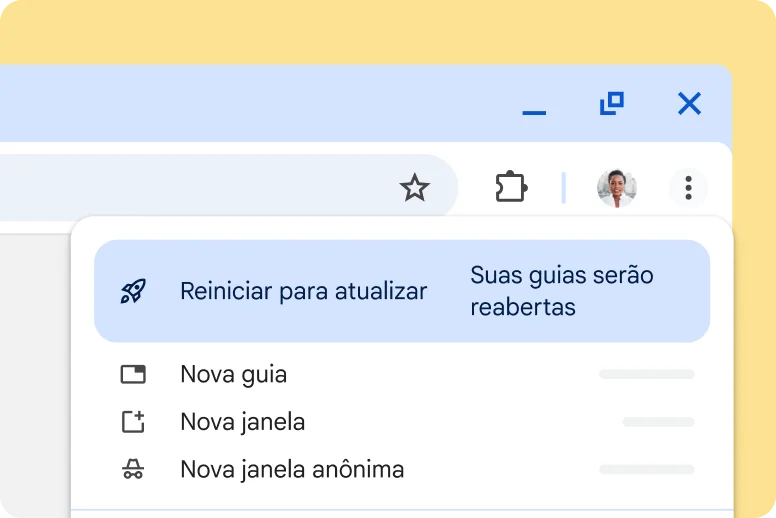This screenshot has width=776, height=518.
Task: Click the profile avatar picture
Action: 616,187
